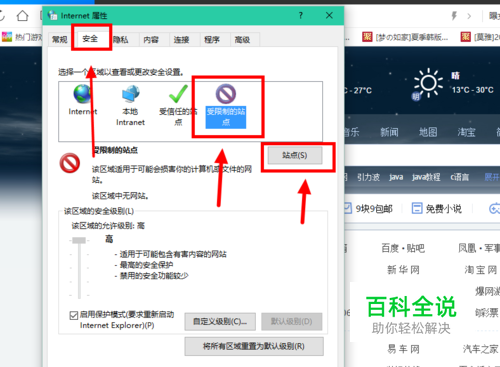The height and width of the screenshot is (367, 500).
Task: Click 将所有区域重置为默认级别(R) button
Action: click(254, 346)
